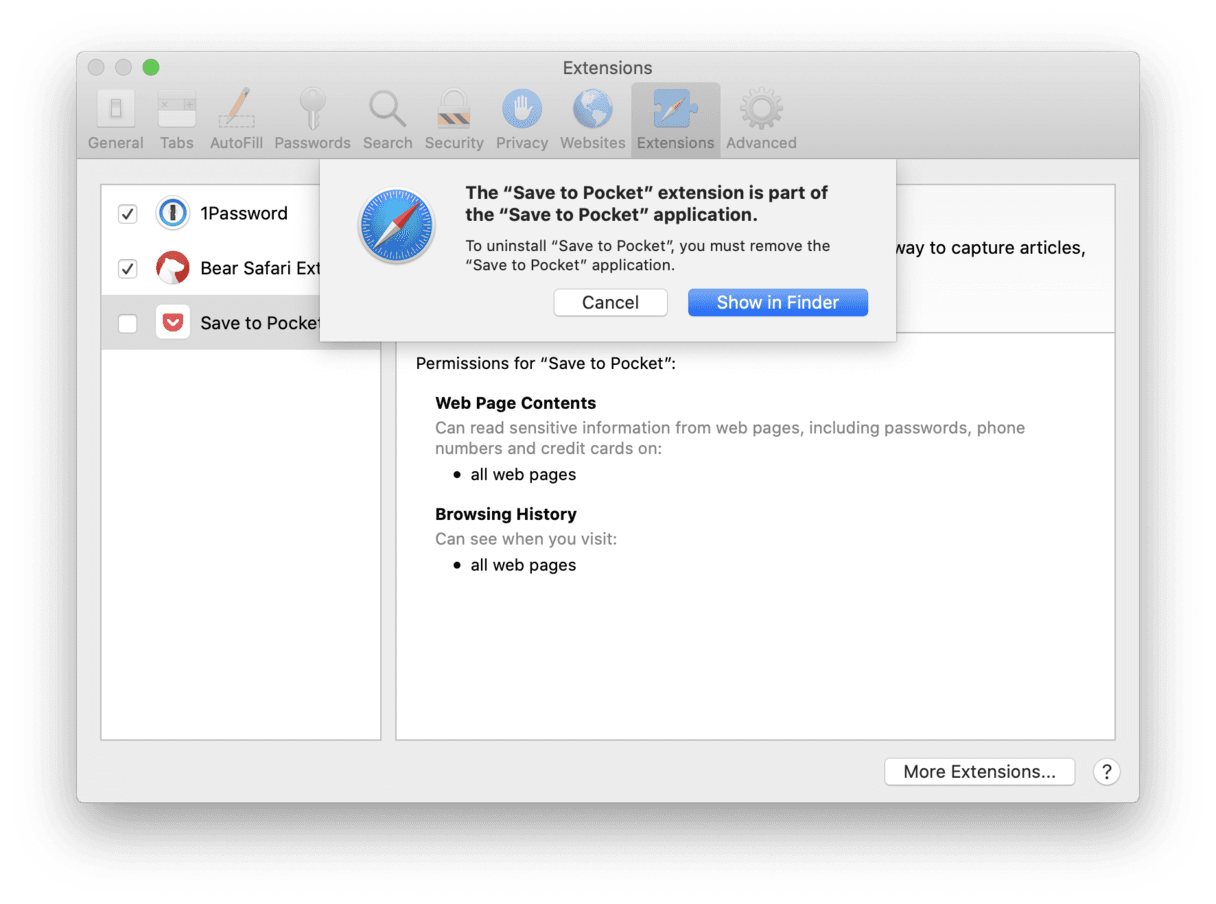Viewport: 1216px width, 904px height.
Task: Click the Browsing History heading
Action: coord(506,514)
